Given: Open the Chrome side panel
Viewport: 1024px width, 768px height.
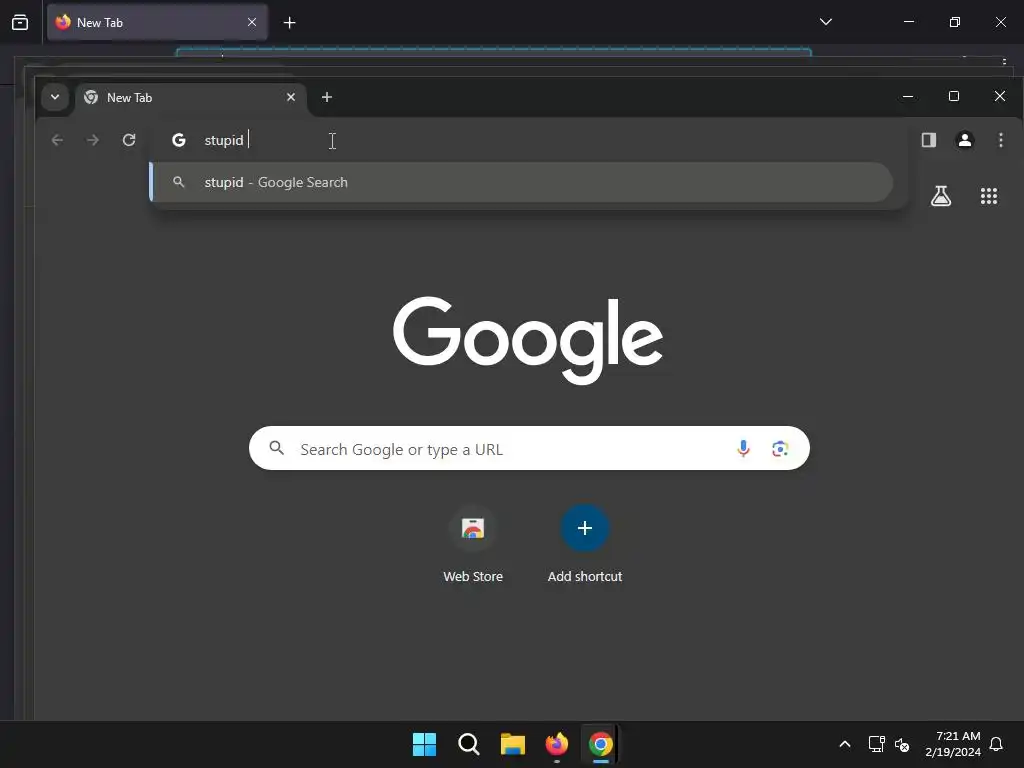Looking at the screenshot, I should coord(929,140).
